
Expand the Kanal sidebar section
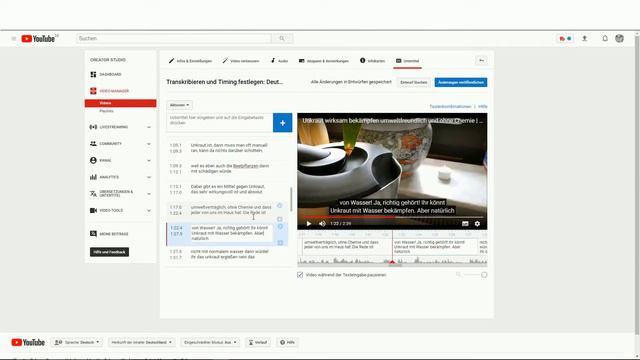149,160
